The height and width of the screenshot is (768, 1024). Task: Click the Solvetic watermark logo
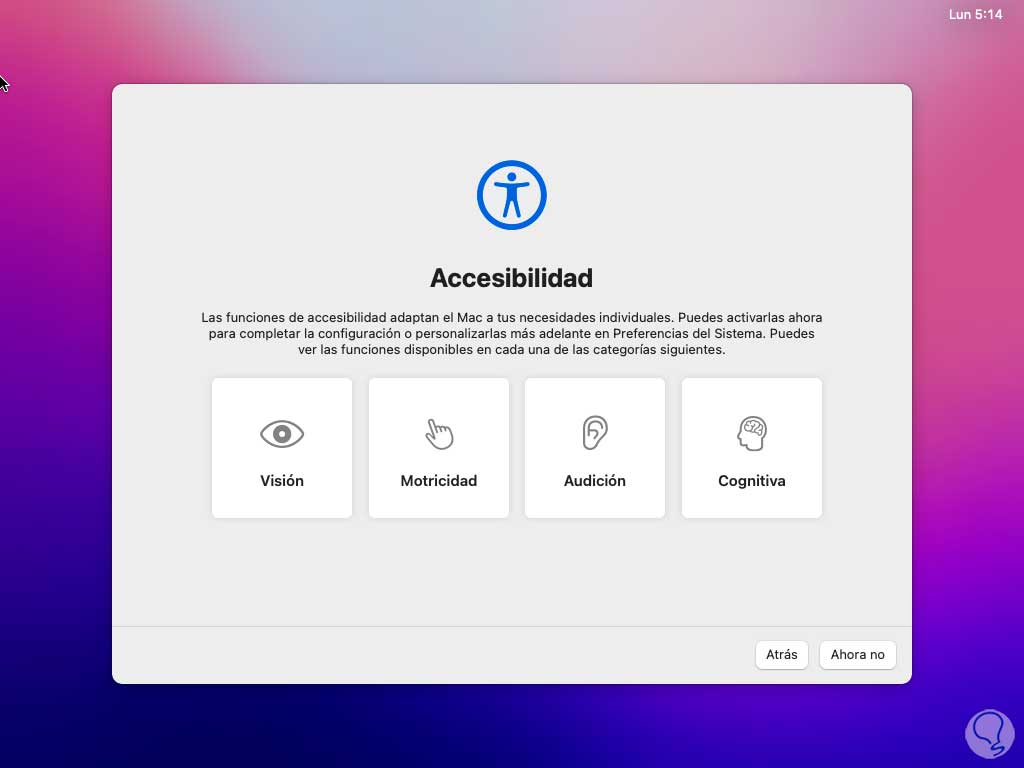tap(989, 734)
